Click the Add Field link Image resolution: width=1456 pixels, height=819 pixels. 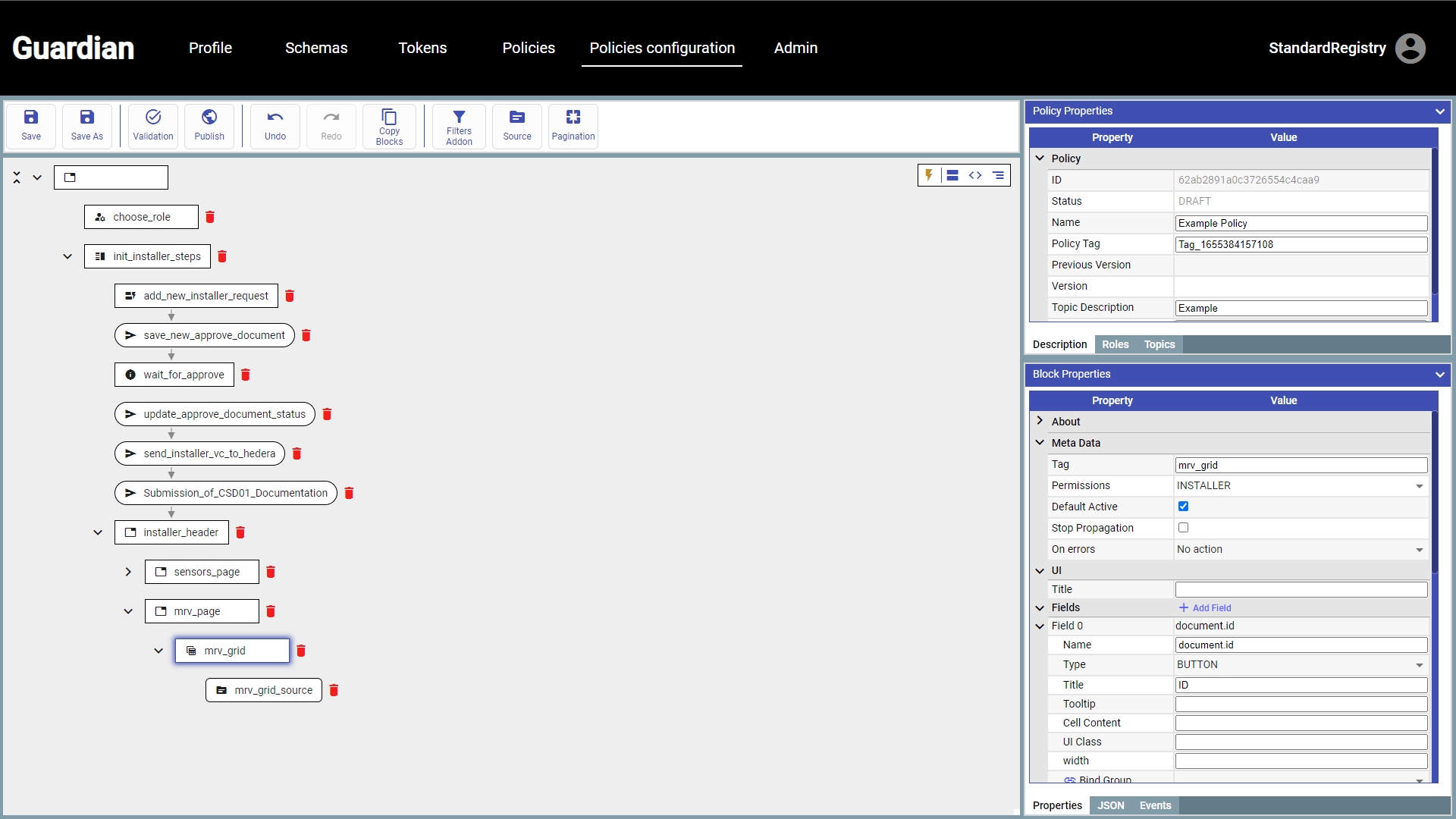(1205, 608)
